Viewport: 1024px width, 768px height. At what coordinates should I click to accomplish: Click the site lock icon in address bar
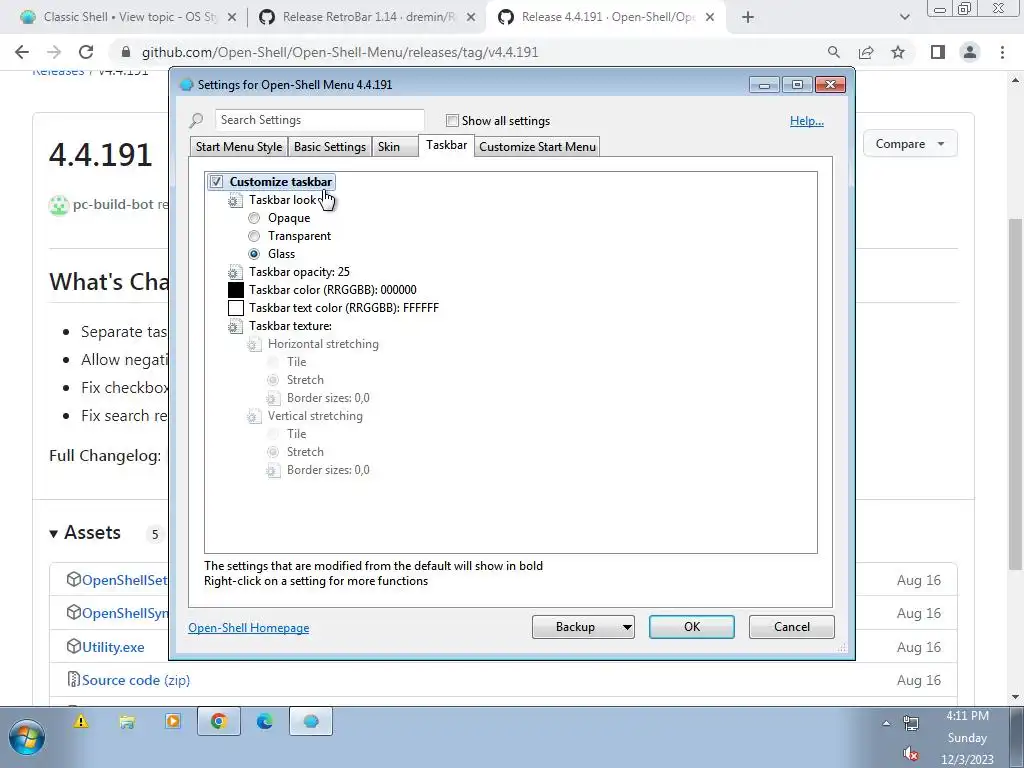(x=126, y=52)
